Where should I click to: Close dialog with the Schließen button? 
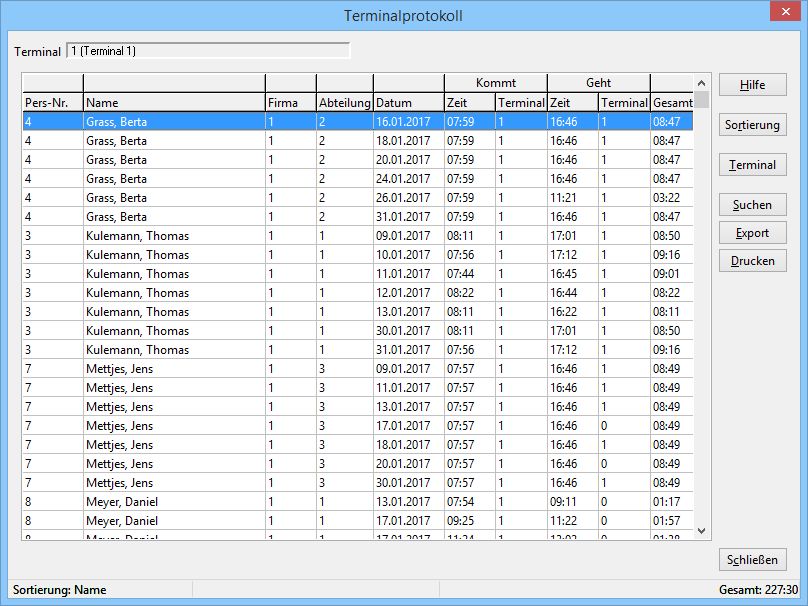coord(752,560)
